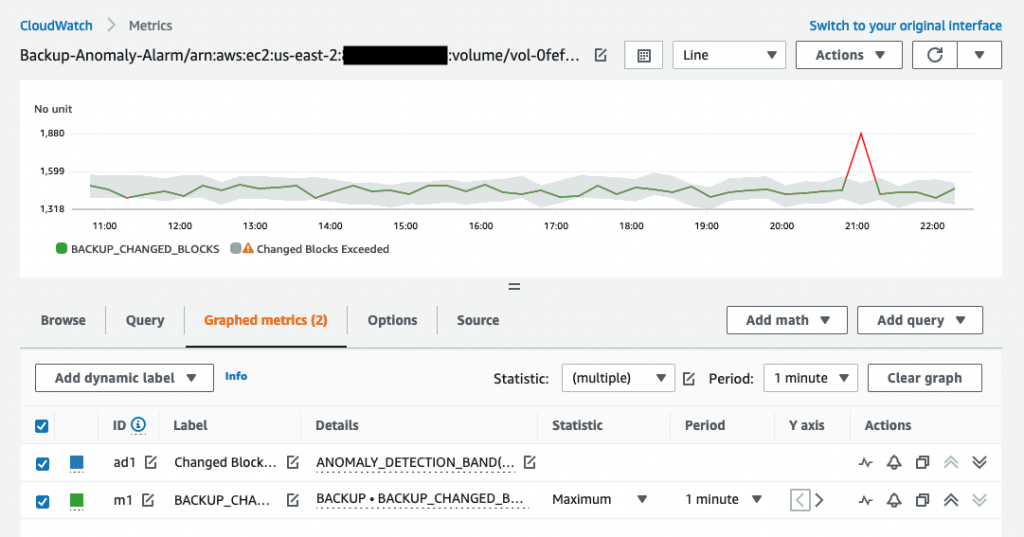1024x537 pixels.
Task: Refresh the graph
Action: pyautogui.click(x=935, y=56)
